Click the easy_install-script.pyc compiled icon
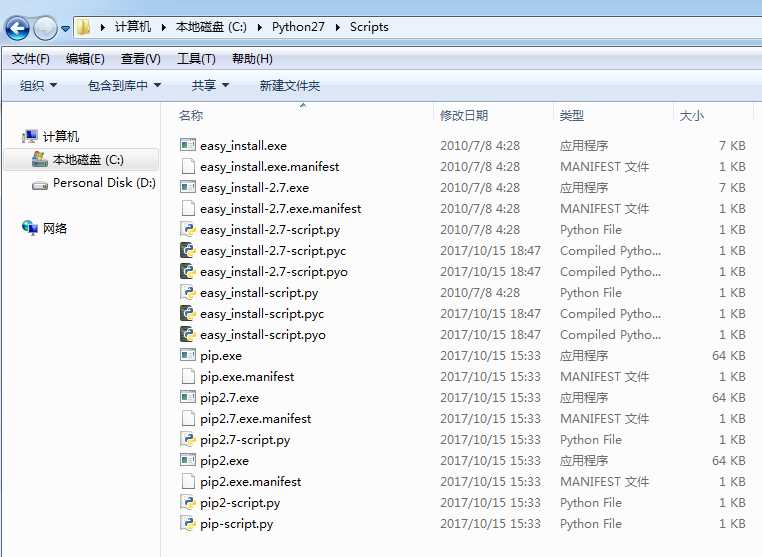This screenshot has height=557, width=762. (x=188, y=313)
